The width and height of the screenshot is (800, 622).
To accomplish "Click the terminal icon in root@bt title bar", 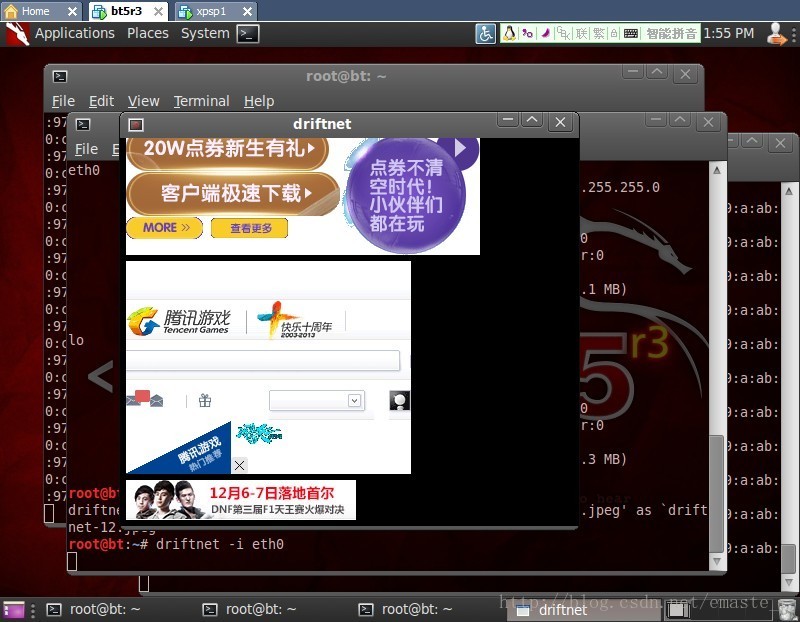I will pos(60,77).
